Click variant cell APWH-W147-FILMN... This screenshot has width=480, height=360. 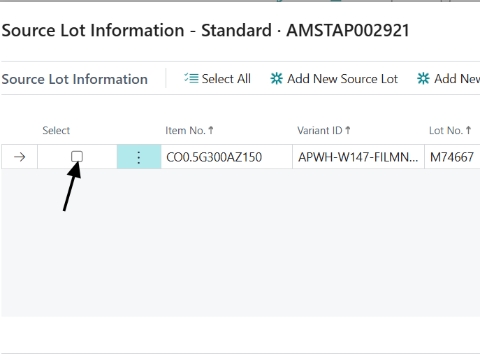[358, 157]
